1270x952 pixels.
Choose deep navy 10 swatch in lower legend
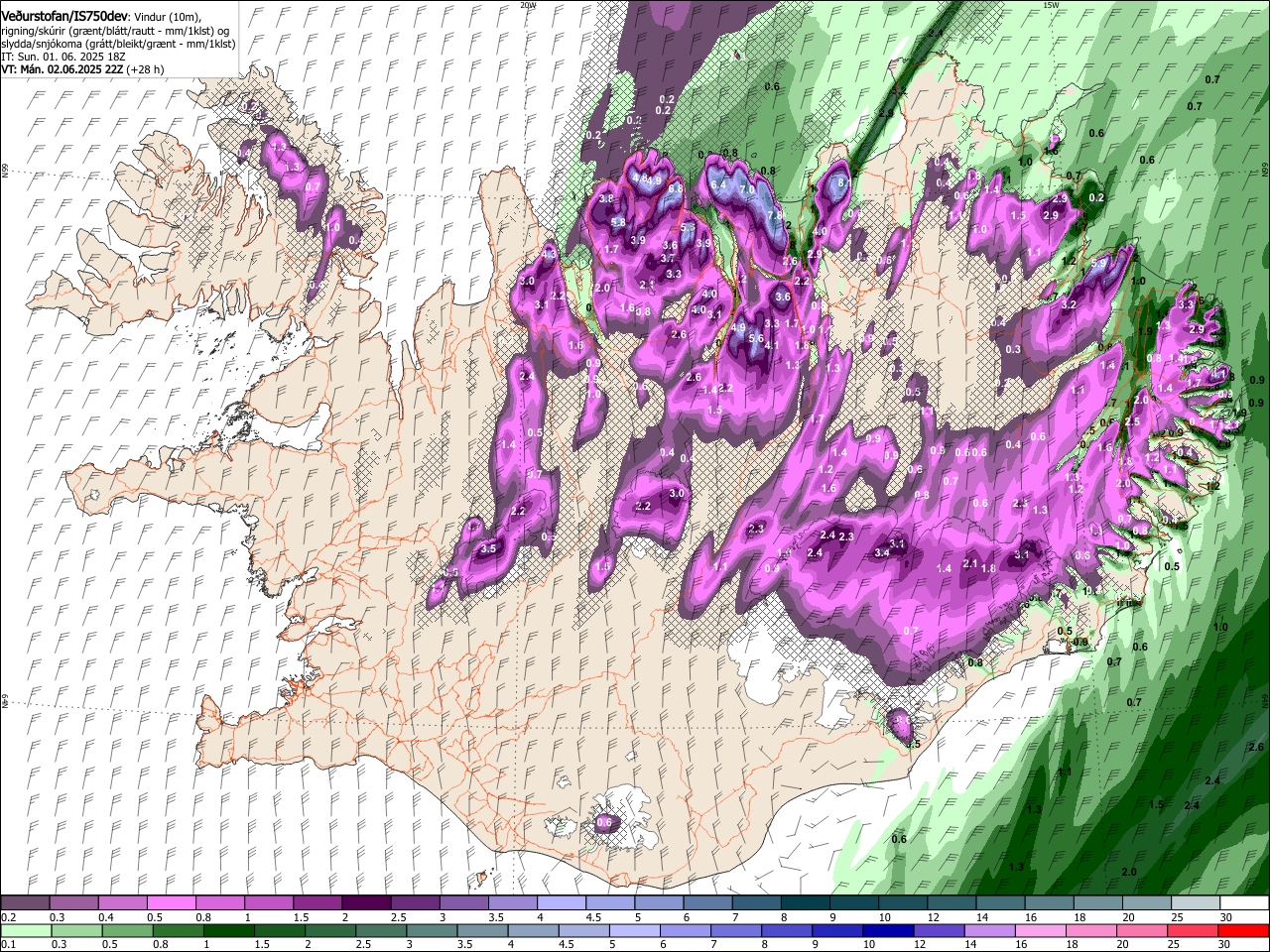coord(886,930)
